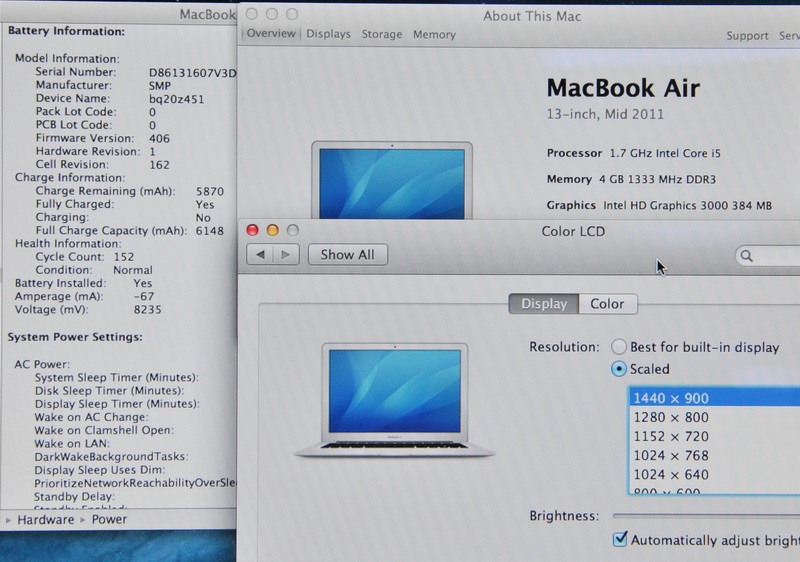Click the 13-inch, Mid 2011 model text
Image resolution: width=800 pixels, height=562 pixels.
pyautogui.click(x=605, y=114)
